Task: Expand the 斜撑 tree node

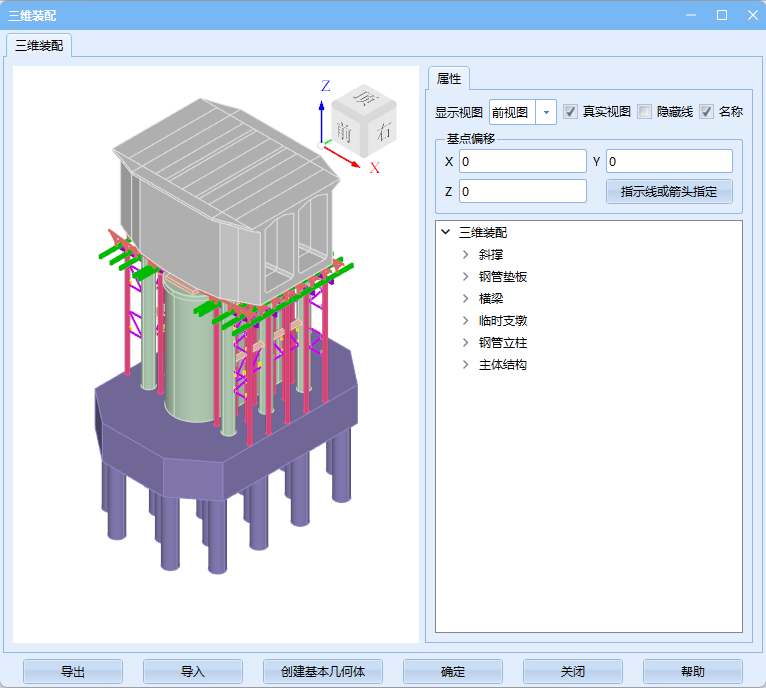Action: click(465, 255)
